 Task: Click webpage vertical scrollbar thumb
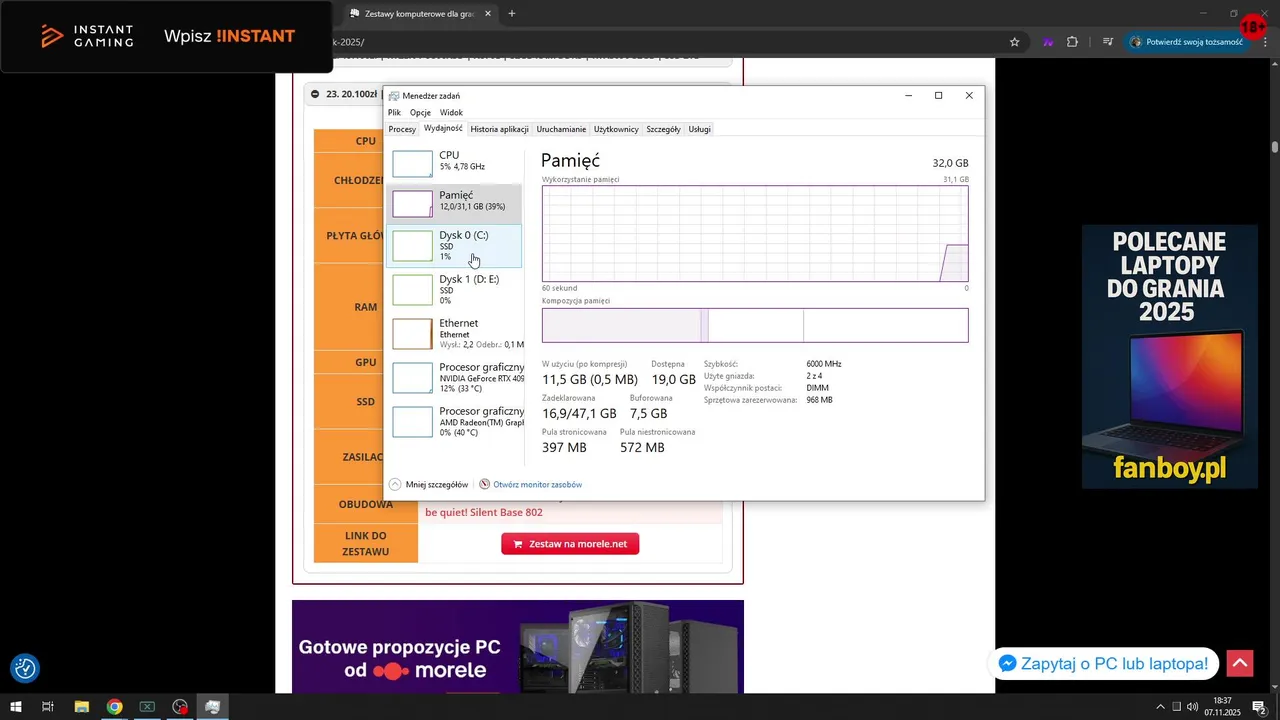click(x=1275, y=147)
